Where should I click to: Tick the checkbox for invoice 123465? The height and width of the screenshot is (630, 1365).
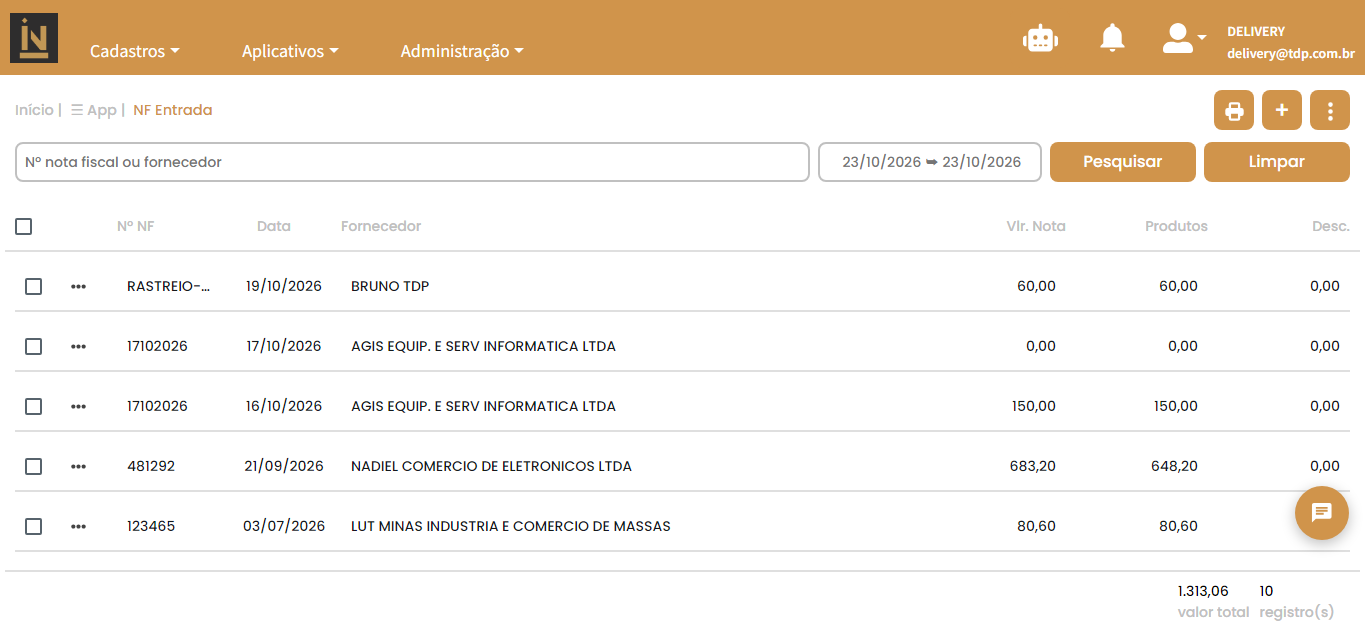[33, 527]
